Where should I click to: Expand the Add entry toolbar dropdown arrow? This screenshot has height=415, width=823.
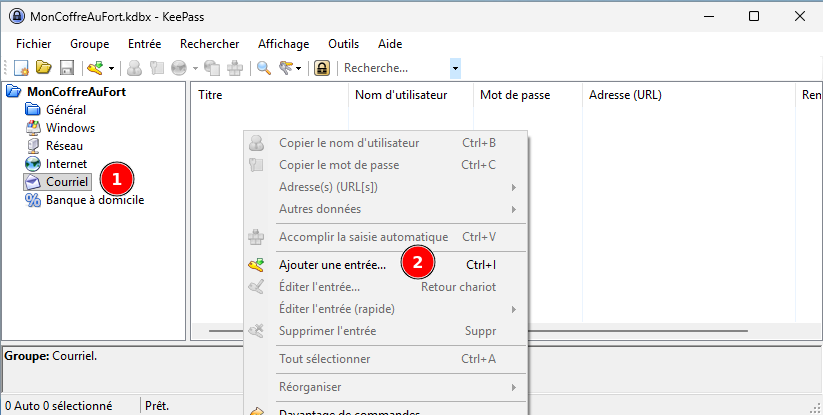point(111,68)
